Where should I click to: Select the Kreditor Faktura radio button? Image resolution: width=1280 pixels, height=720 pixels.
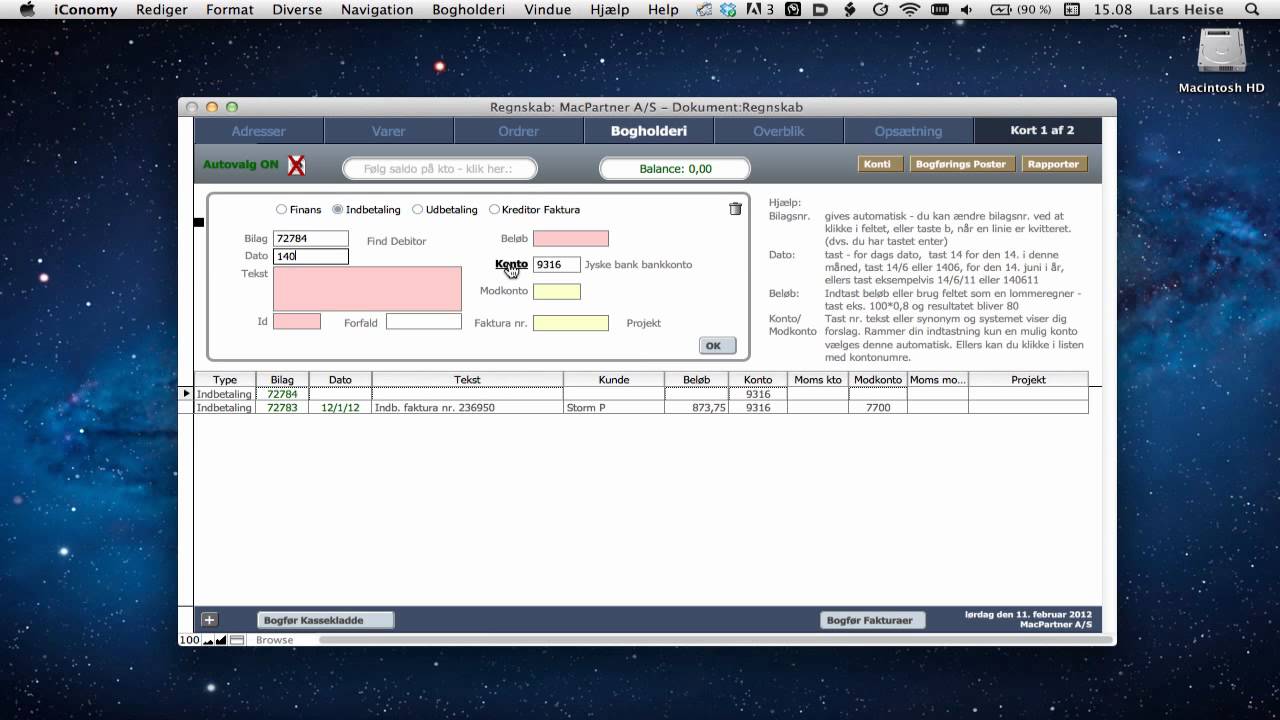(x=494, y=210)
